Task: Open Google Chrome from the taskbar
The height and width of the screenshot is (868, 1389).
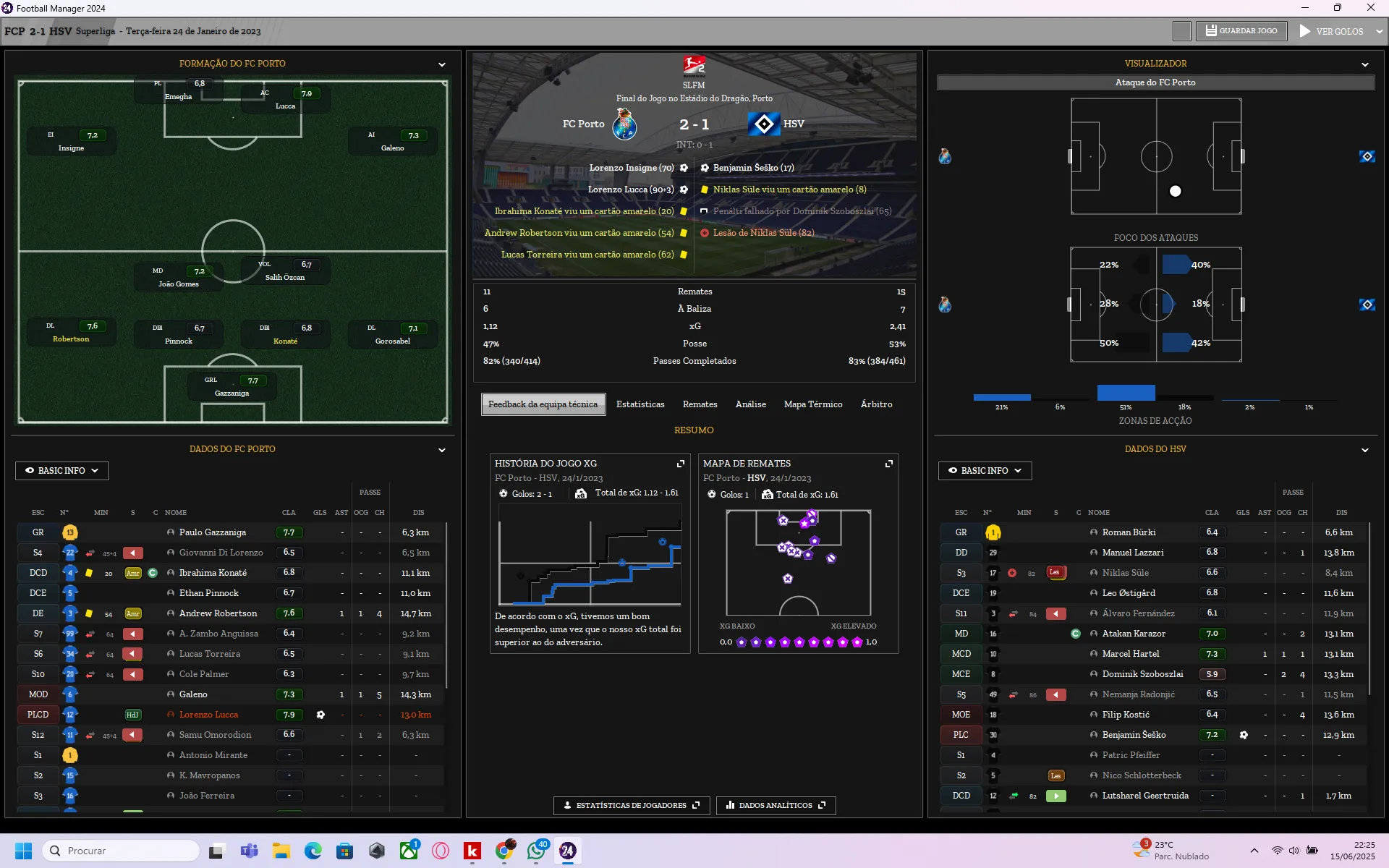Action: 504,851
